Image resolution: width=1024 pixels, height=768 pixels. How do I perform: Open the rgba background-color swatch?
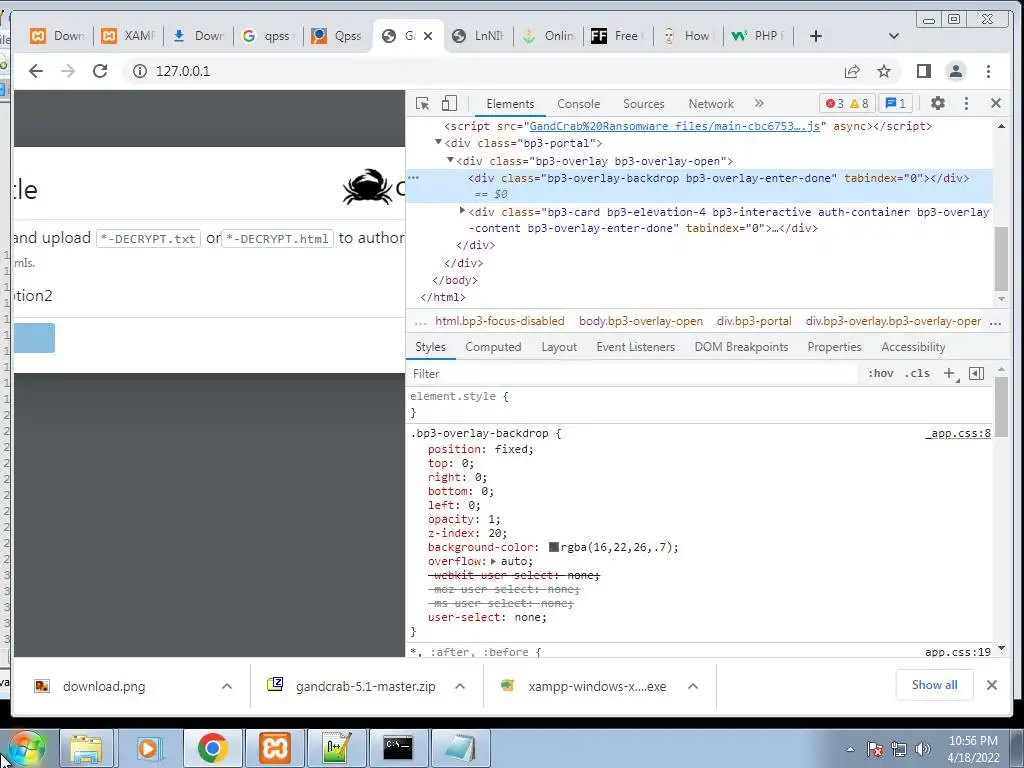pos(554,547)
